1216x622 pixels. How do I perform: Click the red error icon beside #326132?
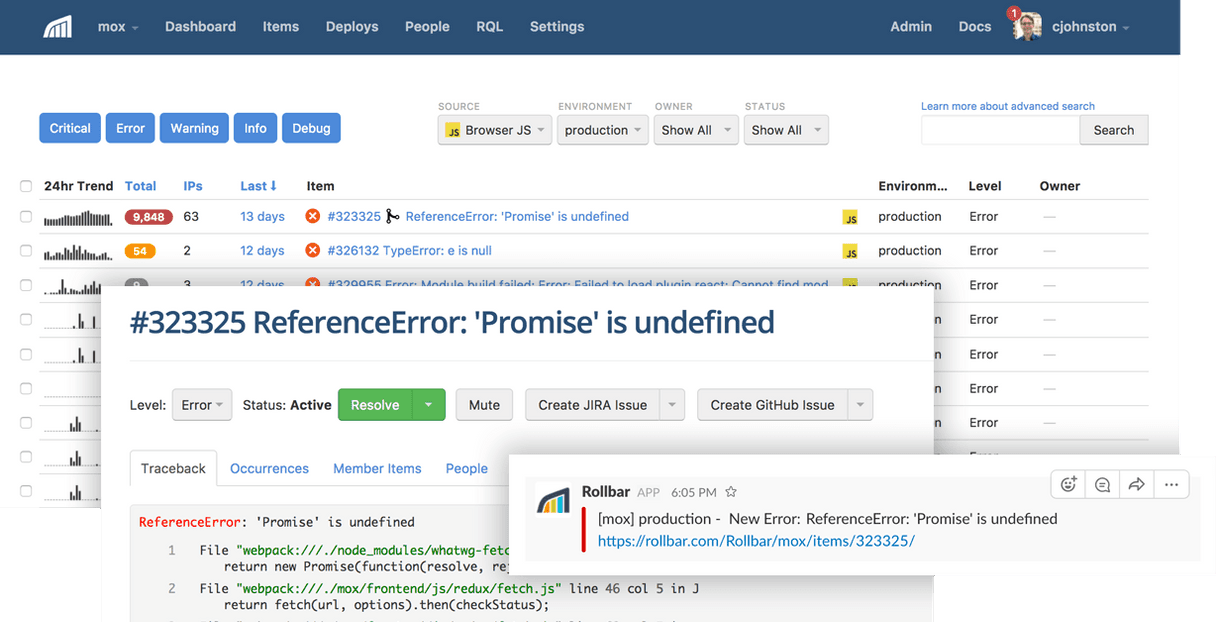tap(312, 250)
